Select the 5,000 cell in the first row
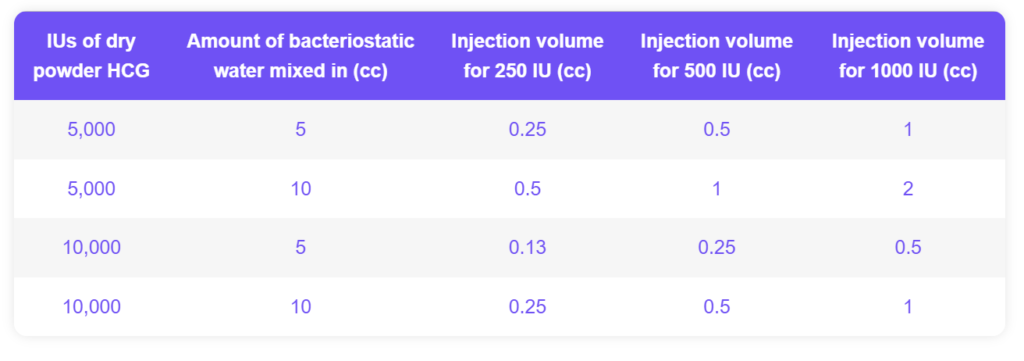The height and width of the screenshot is (361, 1024). tap(91, 129)
